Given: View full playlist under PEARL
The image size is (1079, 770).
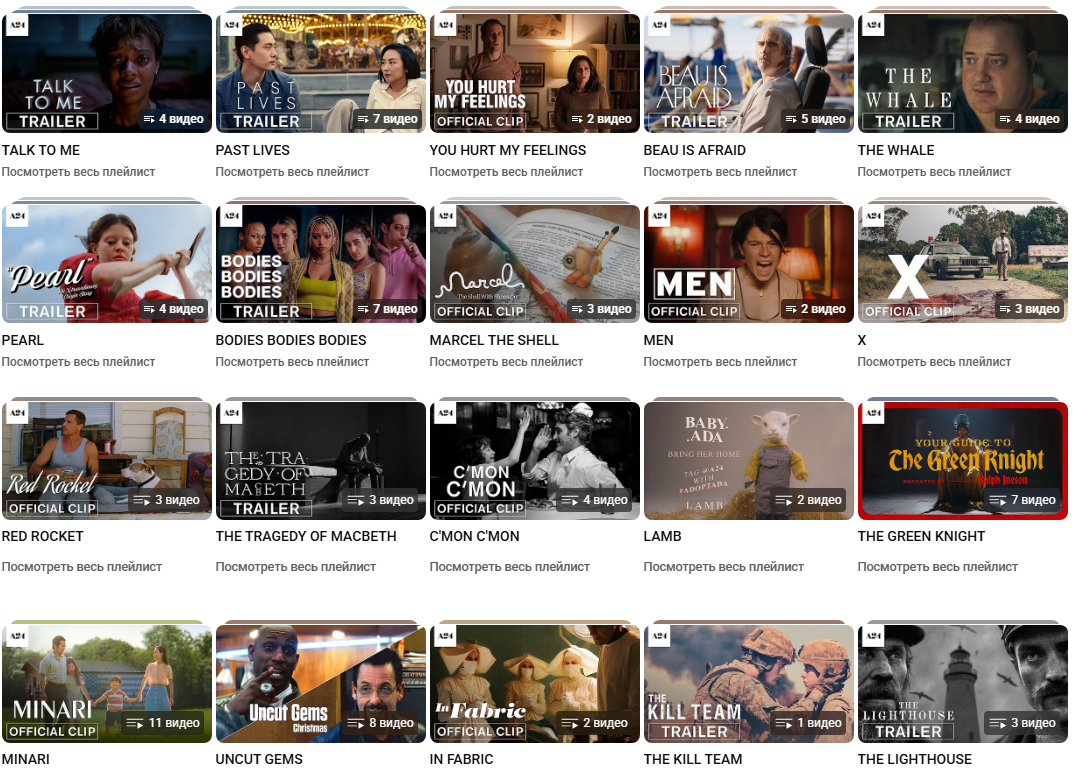Looking at the screenshot, I should [x=78, y=362].
